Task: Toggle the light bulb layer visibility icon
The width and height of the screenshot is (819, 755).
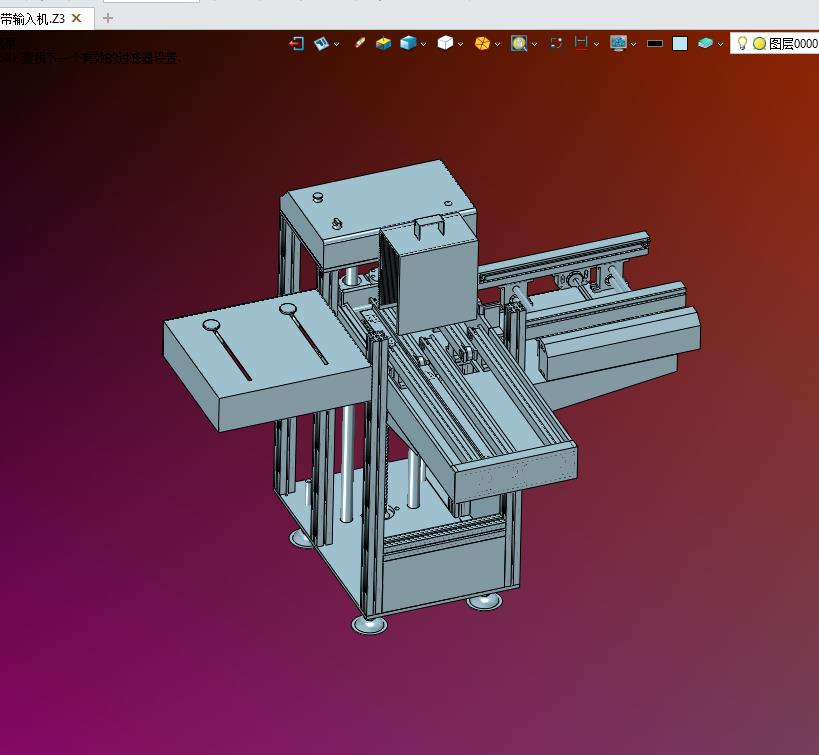Action: (742, 43)
